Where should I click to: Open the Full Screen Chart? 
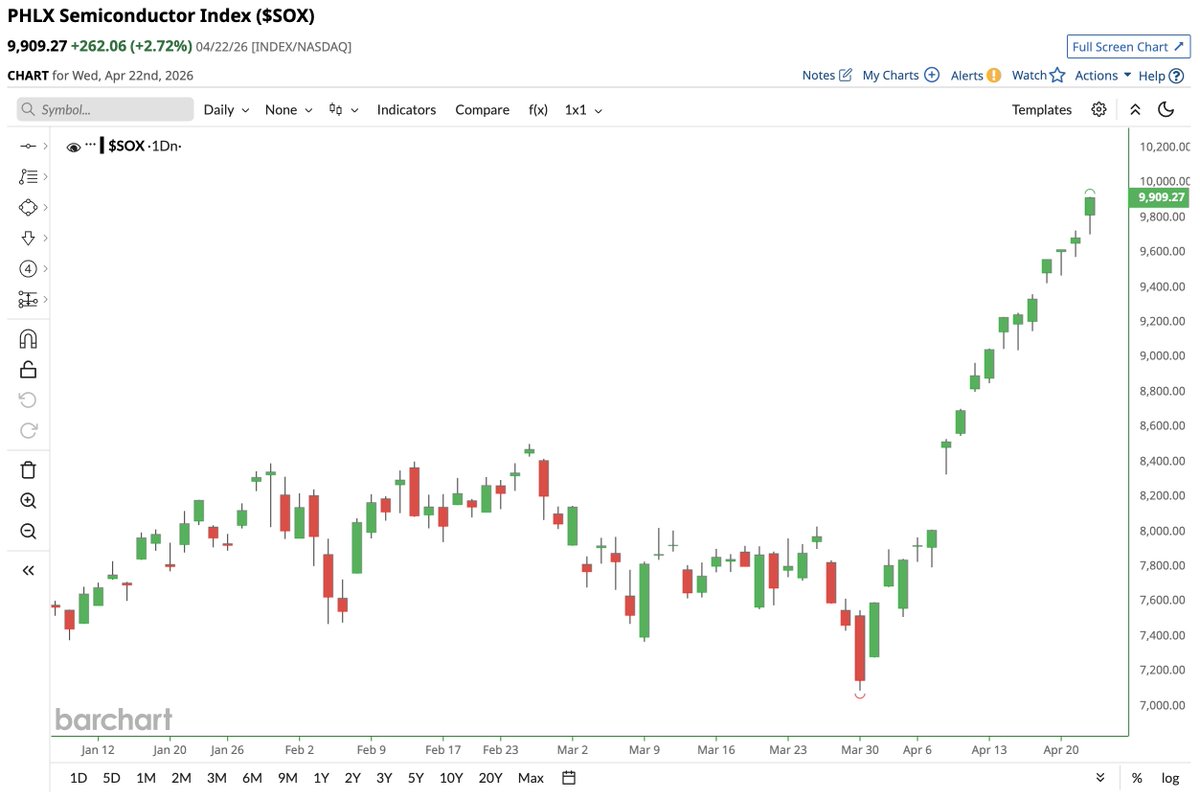pyautogui.click(x=1128, y=46)
